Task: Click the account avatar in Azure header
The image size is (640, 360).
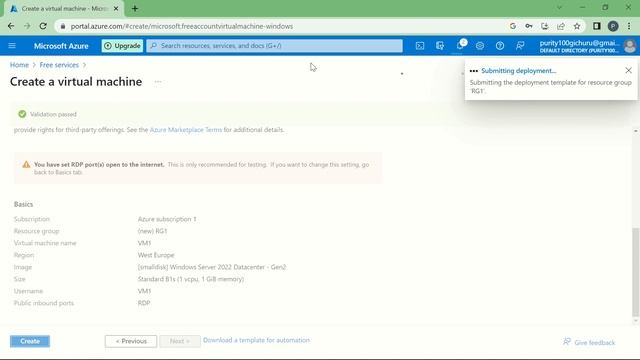Action: point(630,46)
